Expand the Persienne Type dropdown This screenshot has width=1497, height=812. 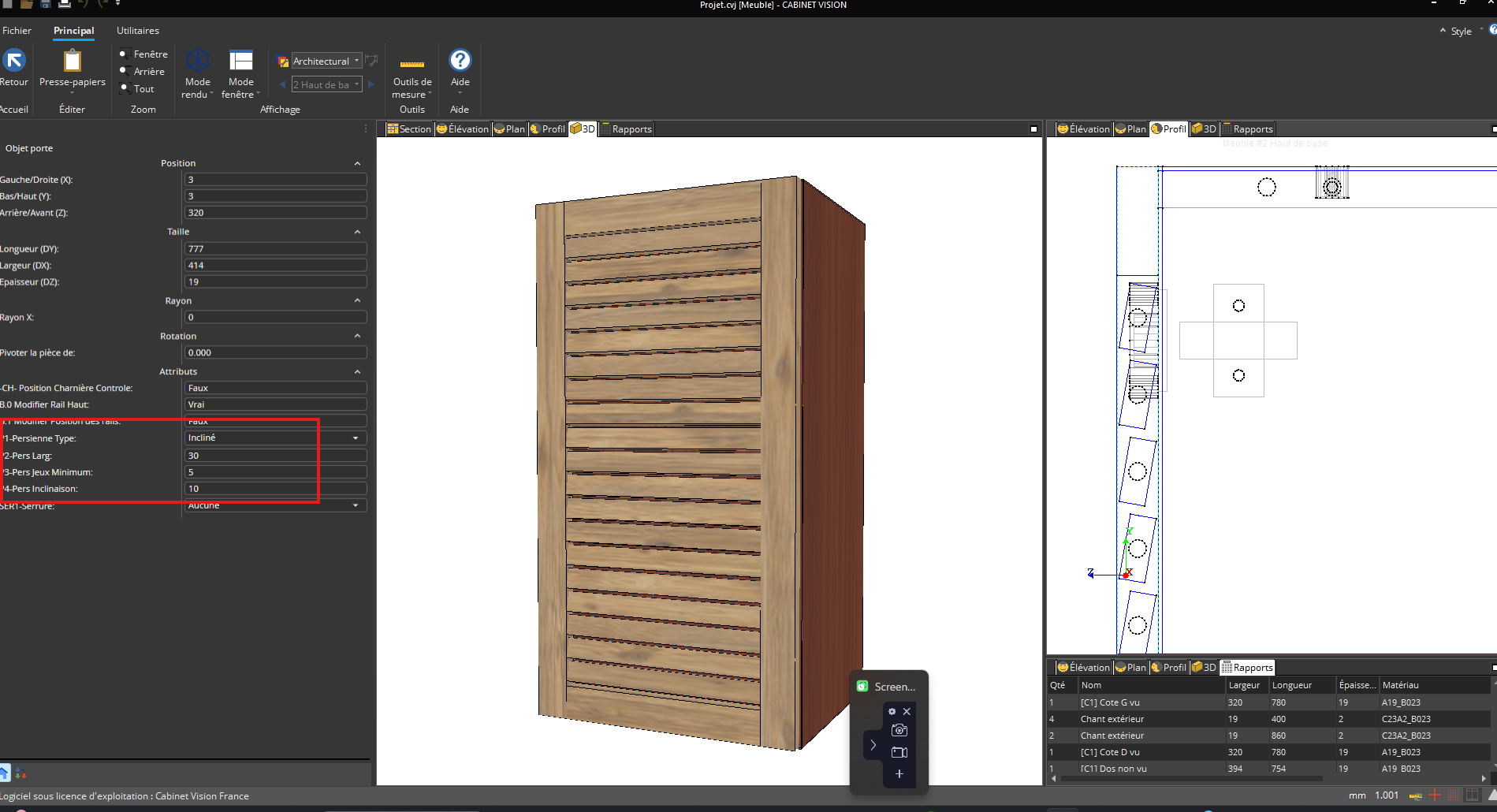355,438
